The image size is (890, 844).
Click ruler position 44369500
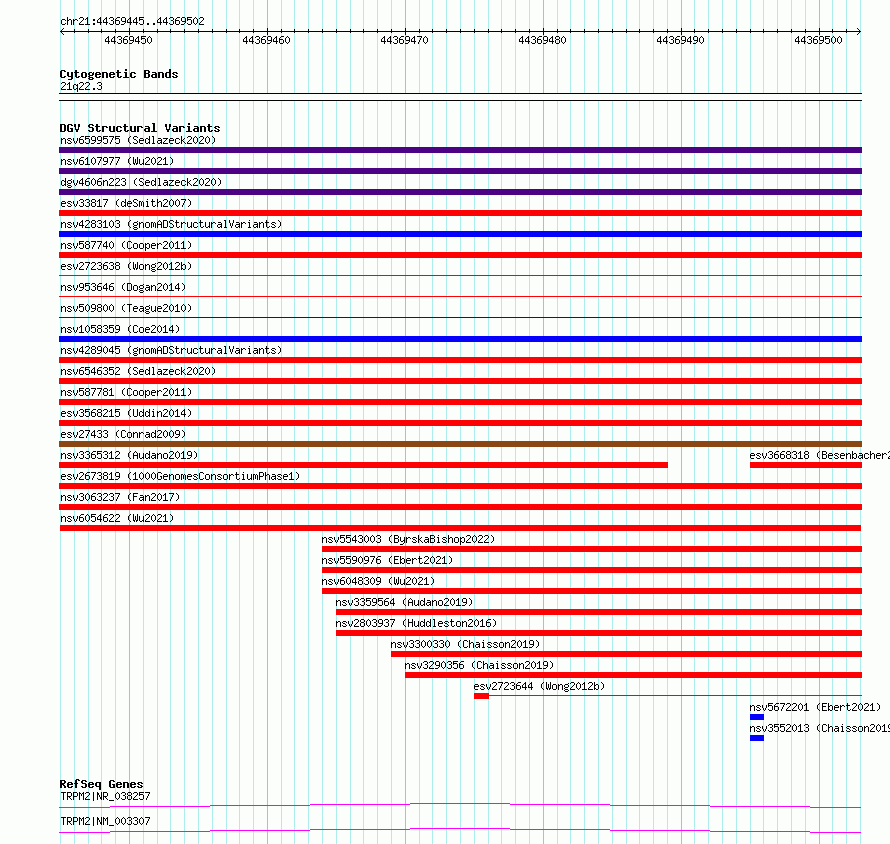tap(818, 40)
